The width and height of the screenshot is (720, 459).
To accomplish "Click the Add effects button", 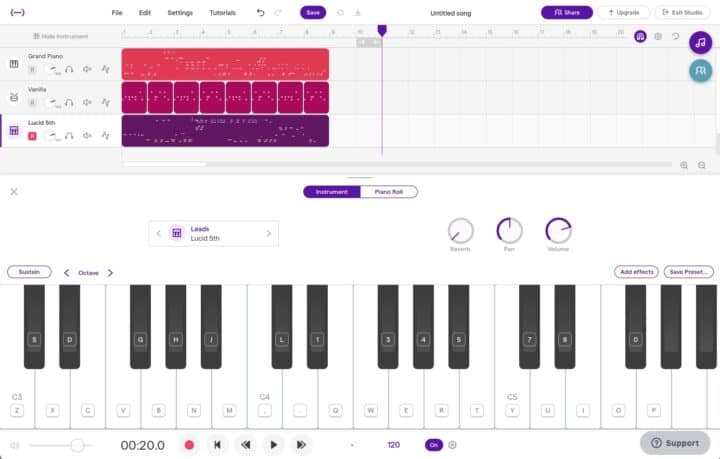I will (635, 272).
